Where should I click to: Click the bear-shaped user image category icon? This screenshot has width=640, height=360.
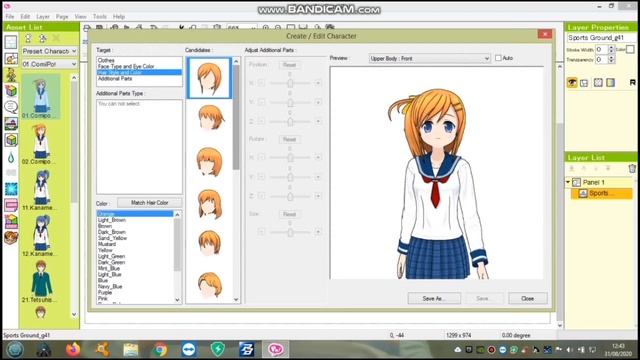pos(11,237)
